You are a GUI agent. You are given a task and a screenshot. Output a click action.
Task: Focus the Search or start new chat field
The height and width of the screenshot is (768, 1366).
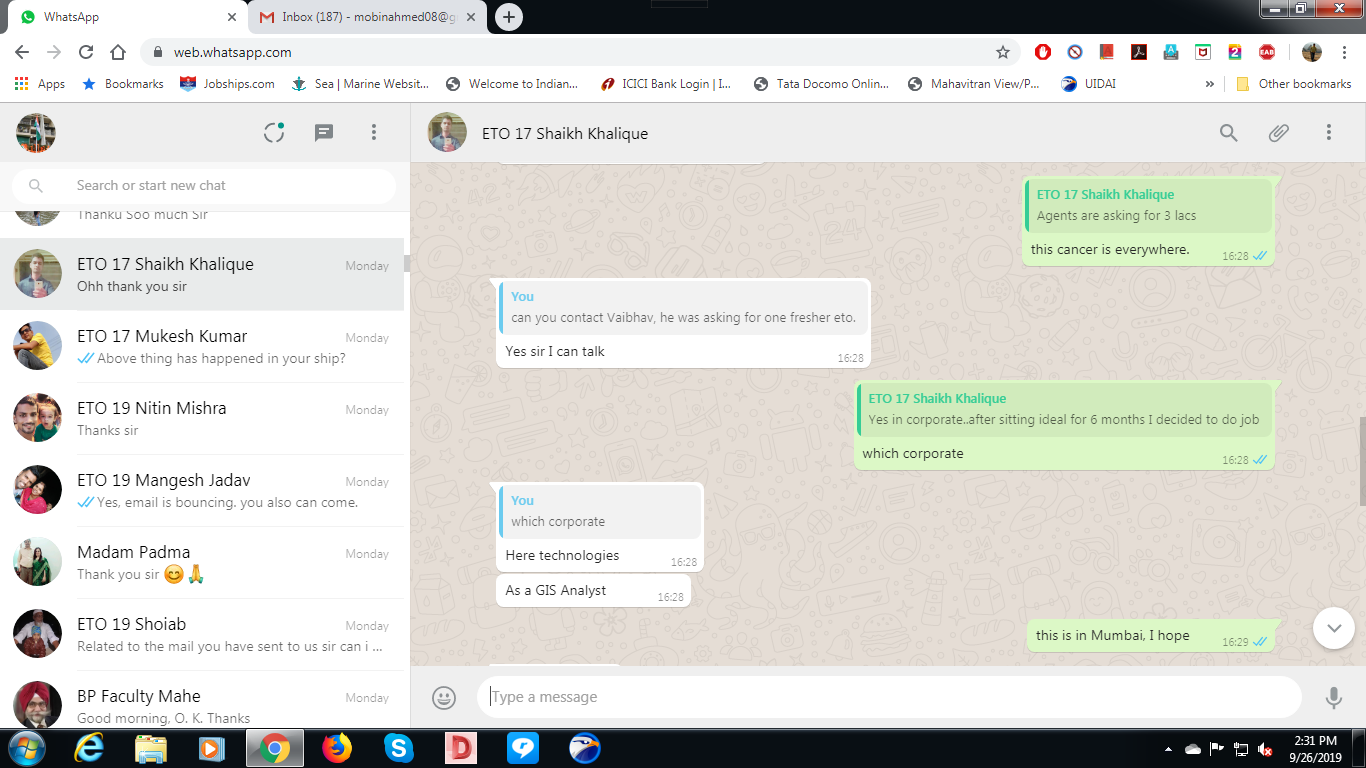pyautogui.click(x=204, y=185)
